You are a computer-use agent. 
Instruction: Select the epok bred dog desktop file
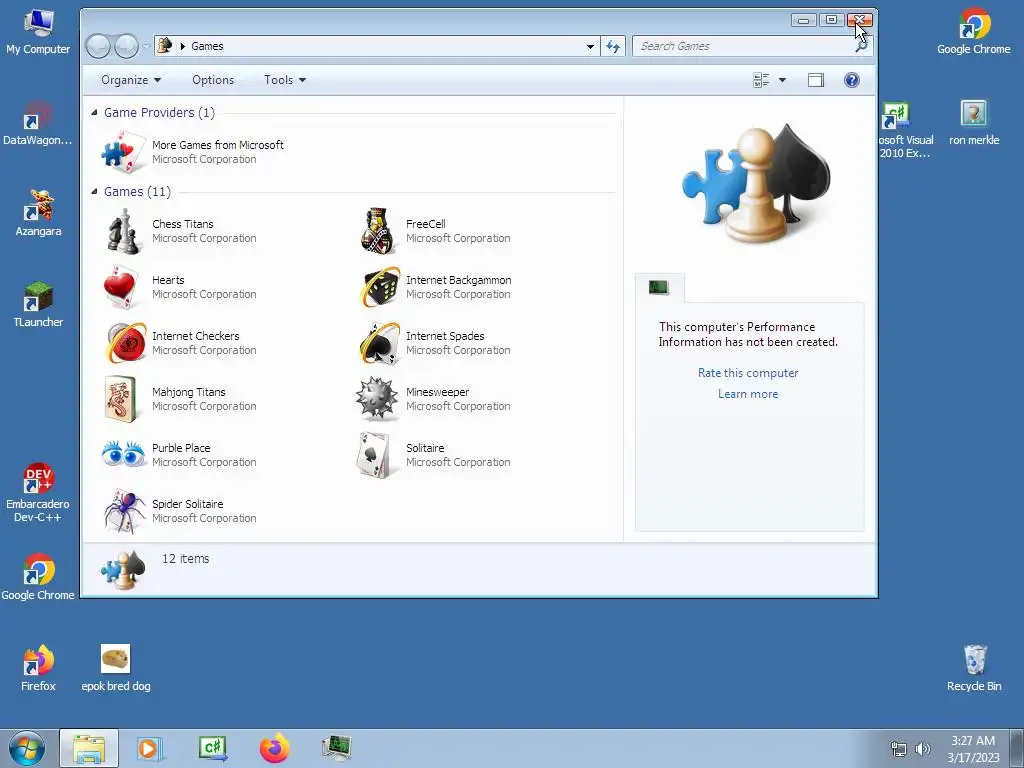pyautogui.click(x=116, y=668)
